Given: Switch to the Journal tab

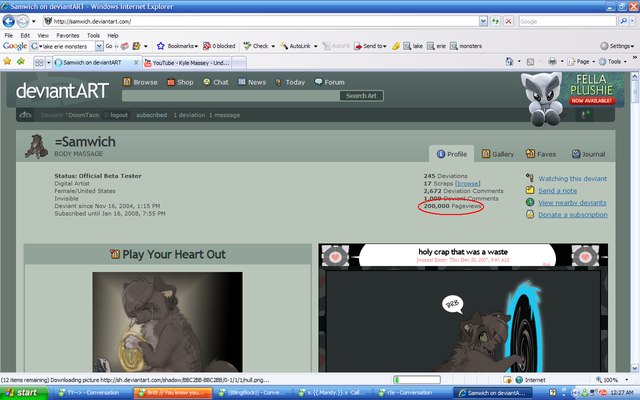Looking at the screenshot, I should pos(588,154).
